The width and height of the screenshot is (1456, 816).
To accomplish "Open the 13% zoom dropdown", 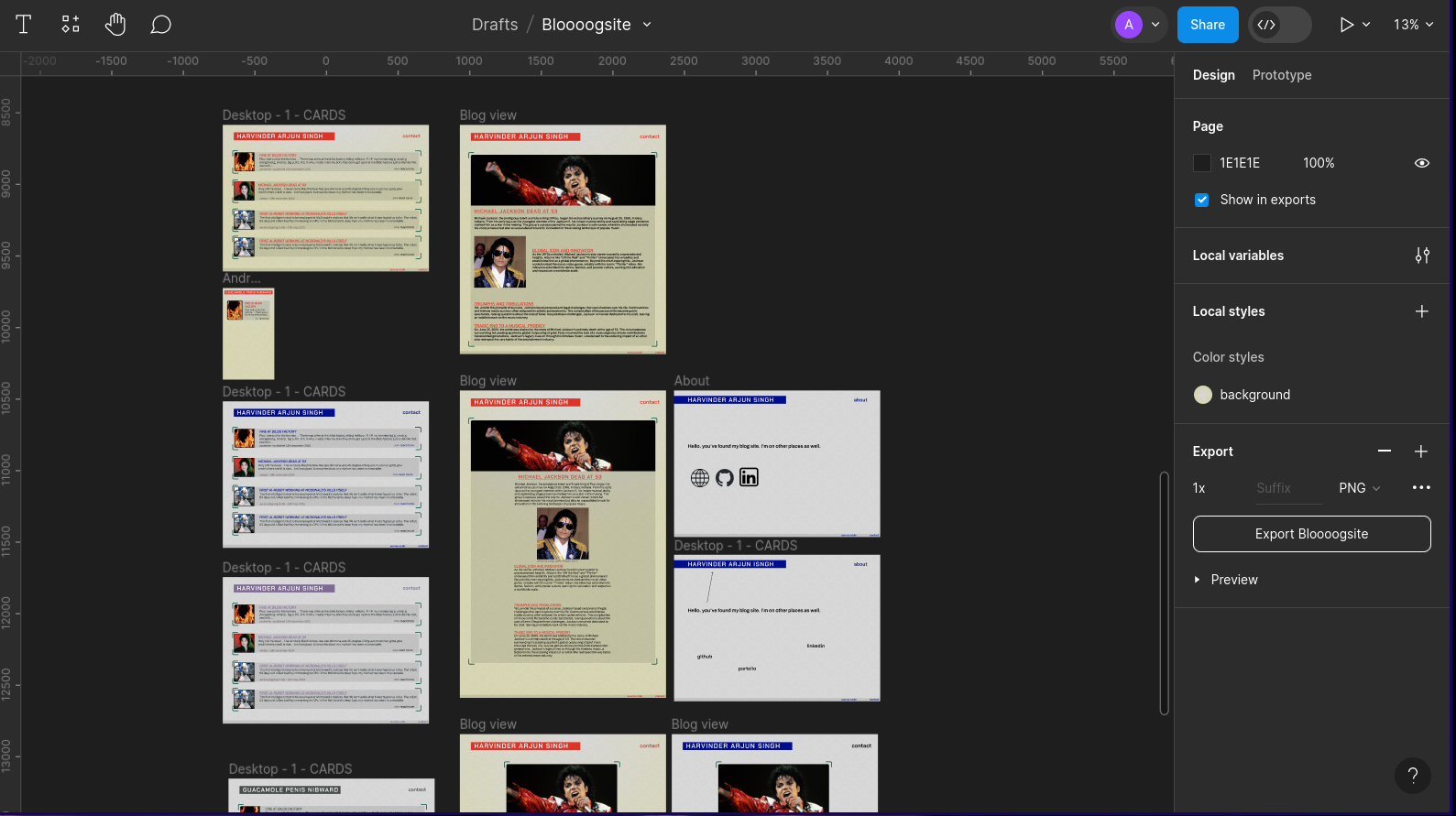I will coord(1413,25).
